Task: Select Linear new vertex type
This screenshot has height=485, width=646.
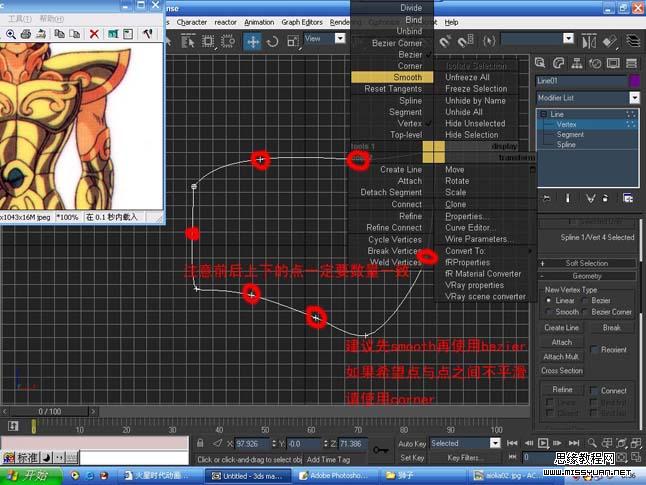Action: click(x=548, y=300)
